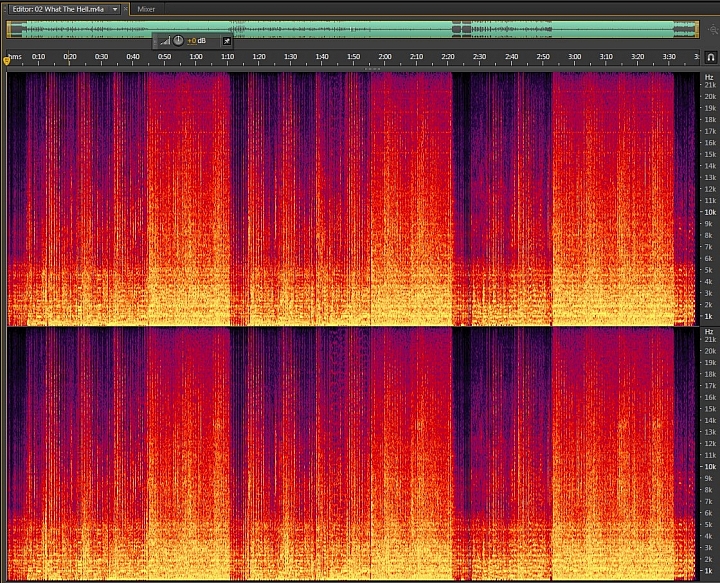Click 1k on upper frequency ruler
The height and width of the screenshot is (583, 720).
(x=709, y=316)
